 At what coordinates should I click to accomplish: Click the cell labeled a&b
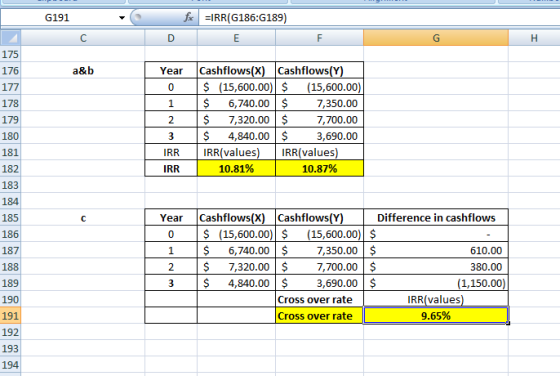83,71
